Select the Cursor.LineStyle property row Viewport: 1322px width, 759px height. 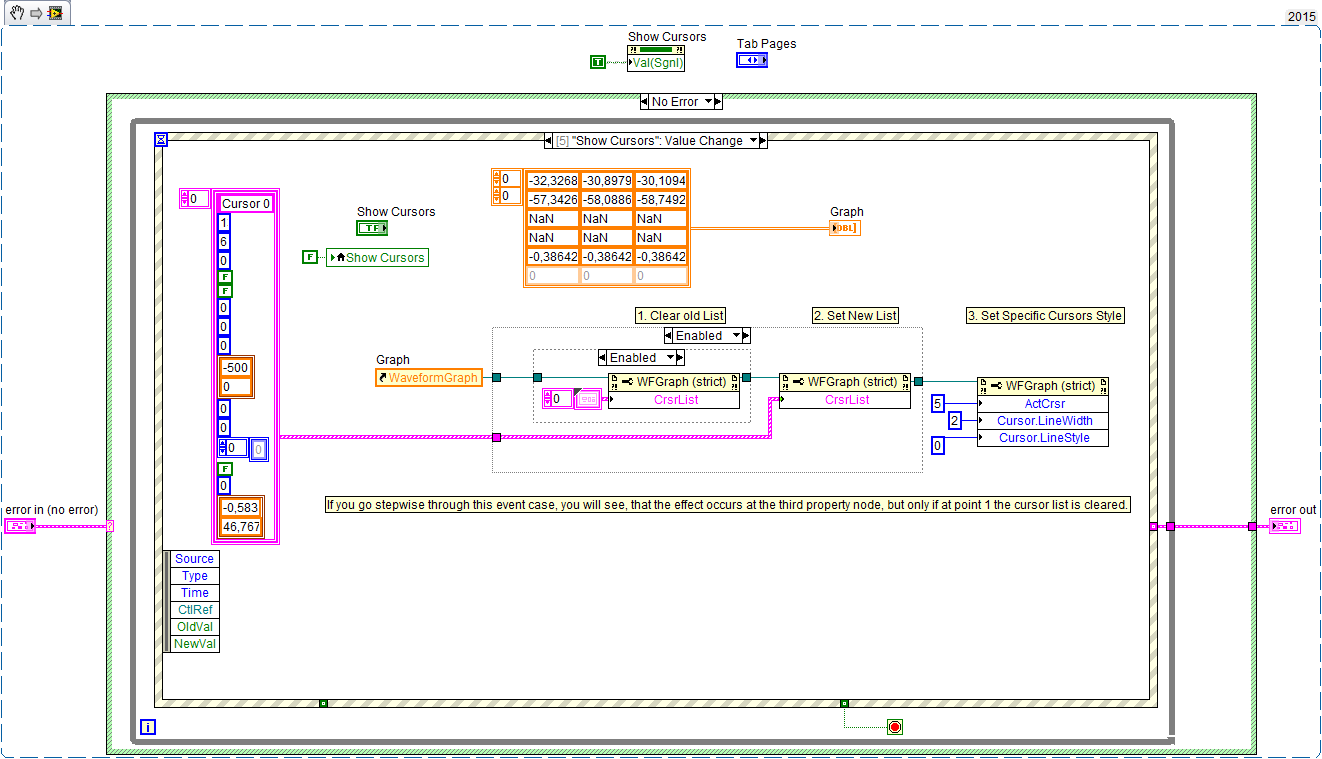[1043, 438]
